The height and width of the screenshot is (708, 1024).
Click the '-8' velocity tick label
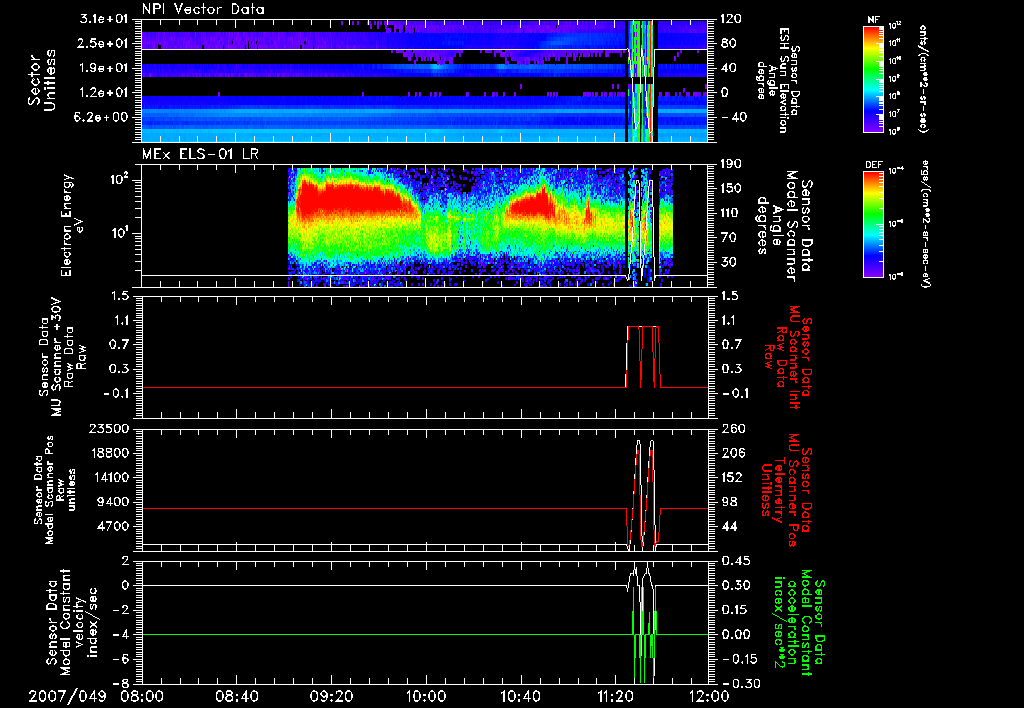(122, 684)
